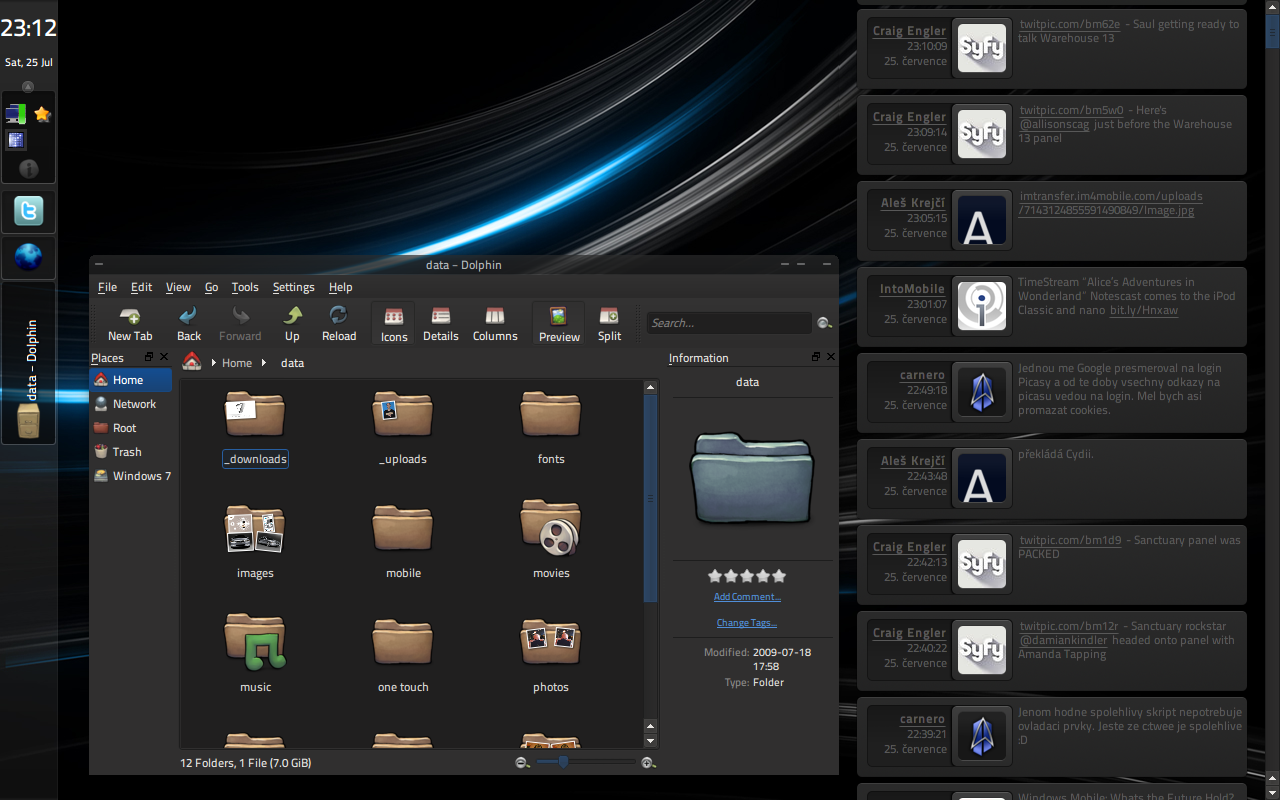This screenshot has width=1280, height=800.
Task: Open the Settings menu
Action: (x=293, y=287)
